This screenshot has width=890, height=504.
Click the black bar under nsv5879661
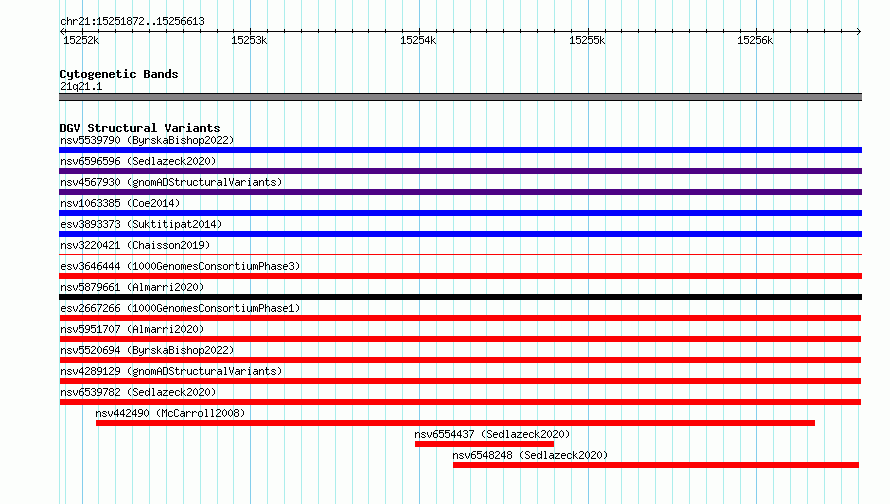(x=460, y=297)
